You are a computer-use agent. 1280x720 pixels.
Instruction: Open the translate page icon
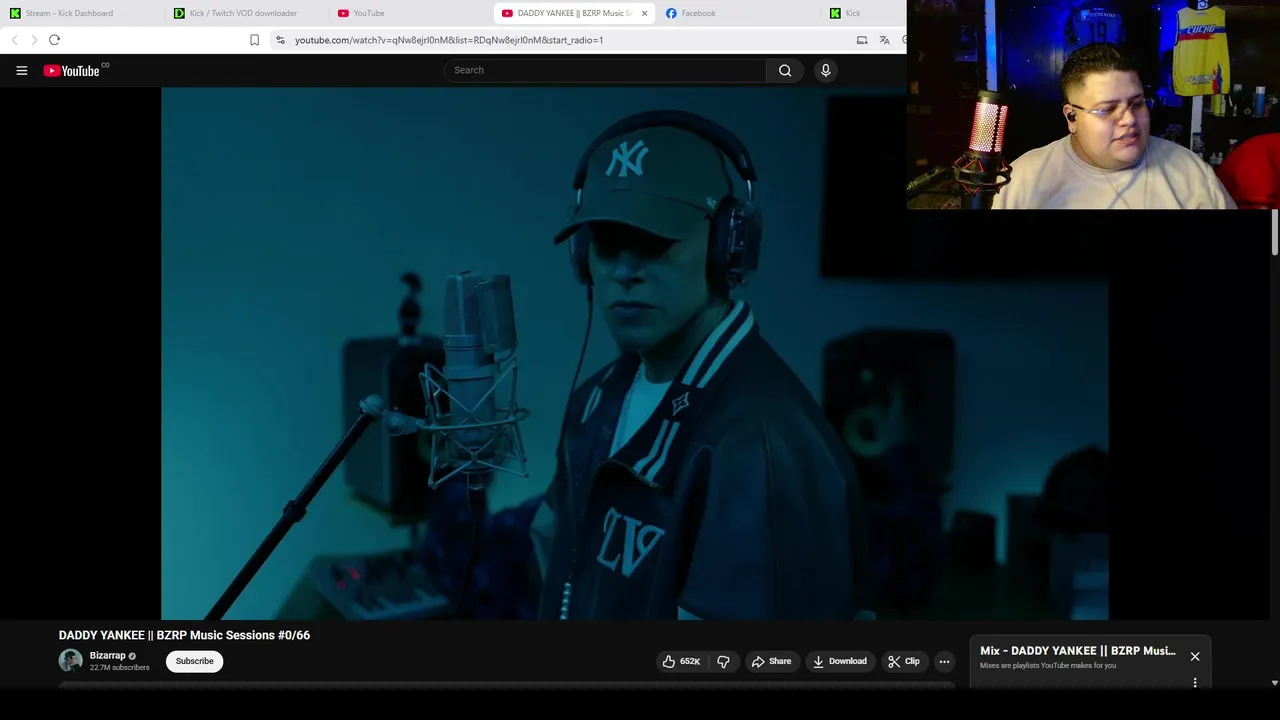point(884,40)
